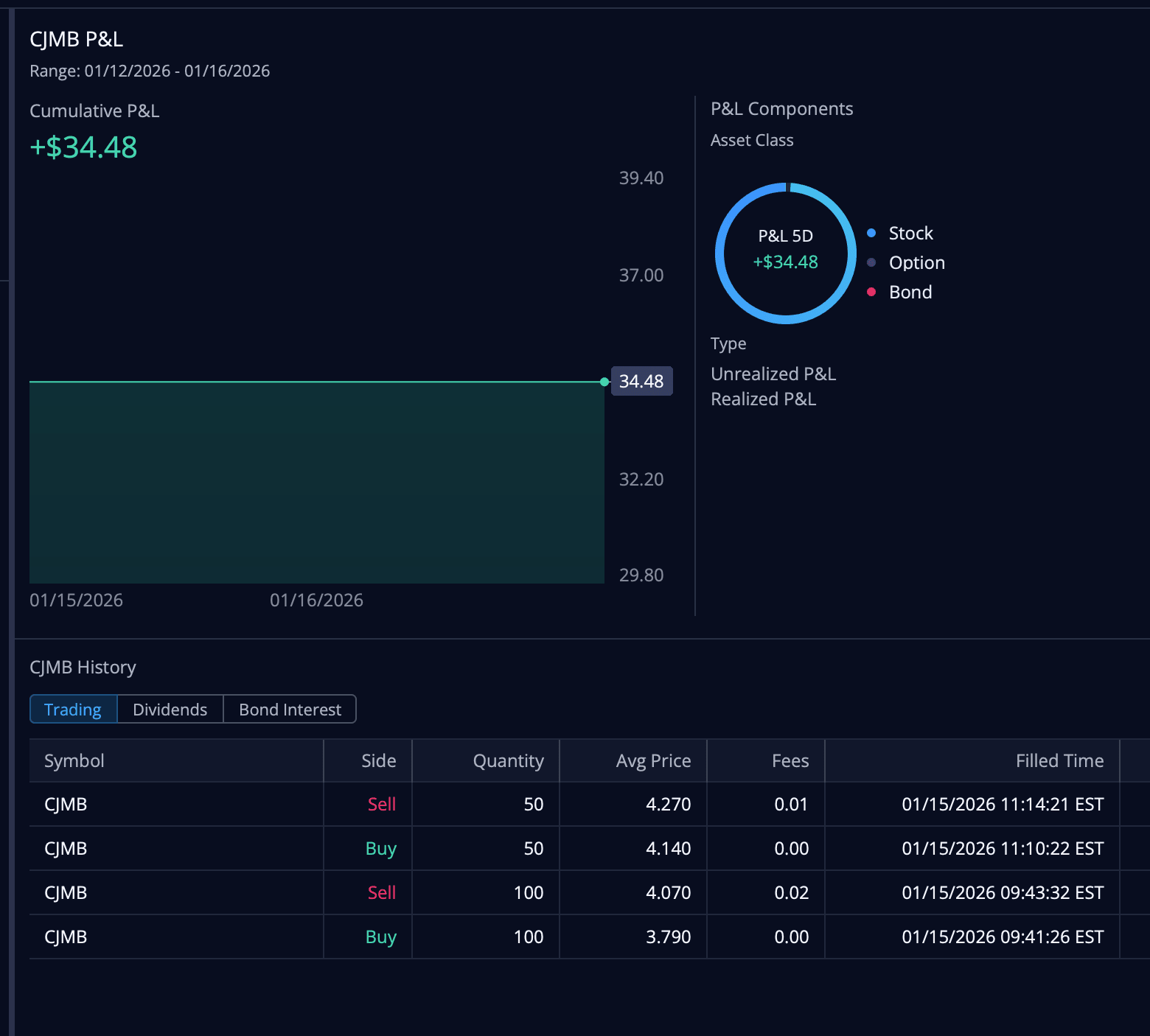Toggle the Bond legend label

pos(910,292)
